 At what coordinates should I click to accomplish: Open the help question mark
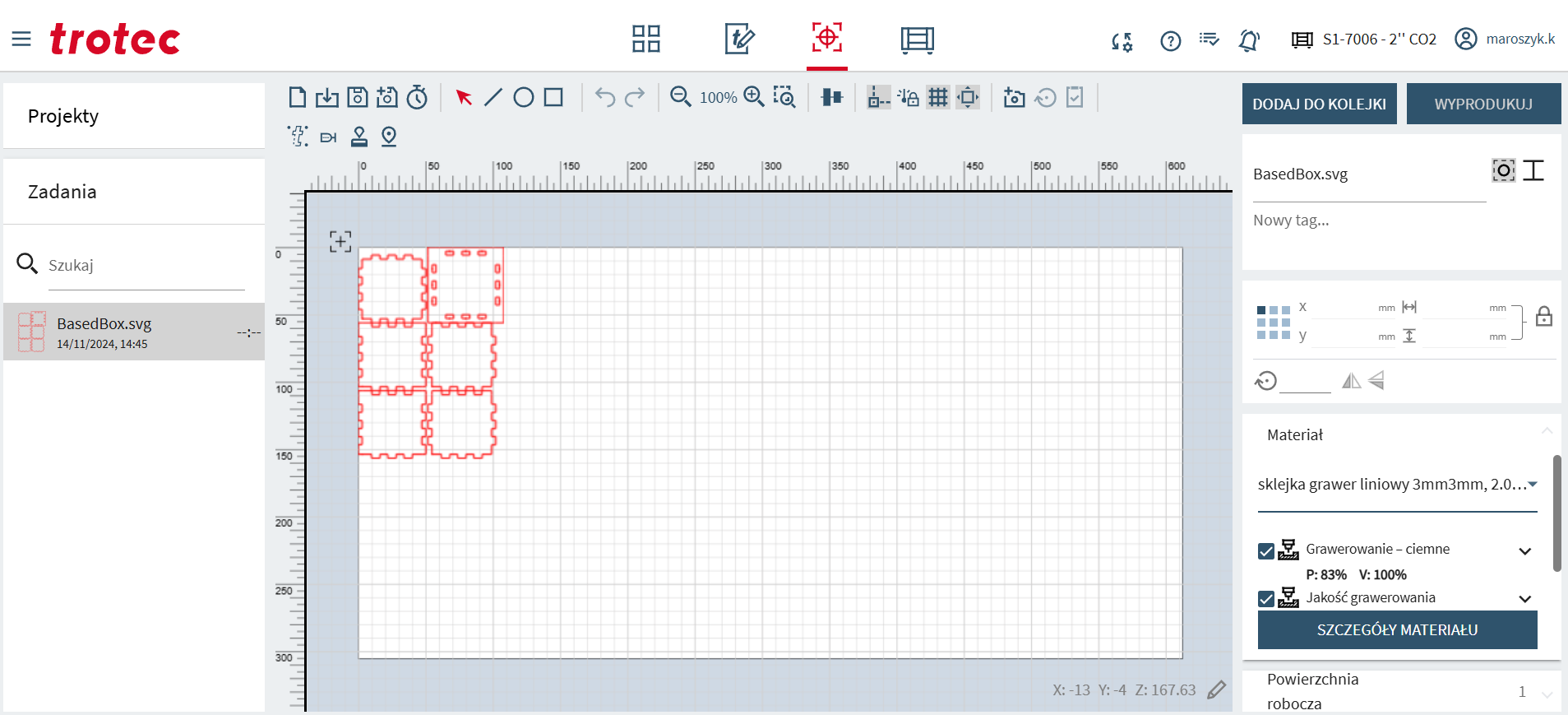click(1171, 40)
